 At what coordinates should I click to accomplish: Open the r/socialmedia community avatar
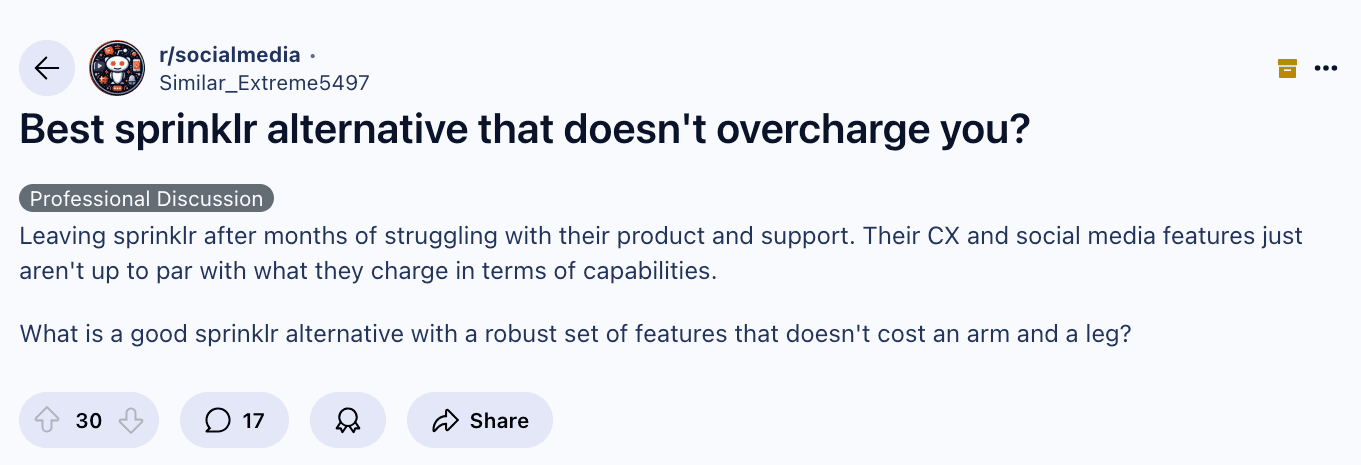pos(117,68)
